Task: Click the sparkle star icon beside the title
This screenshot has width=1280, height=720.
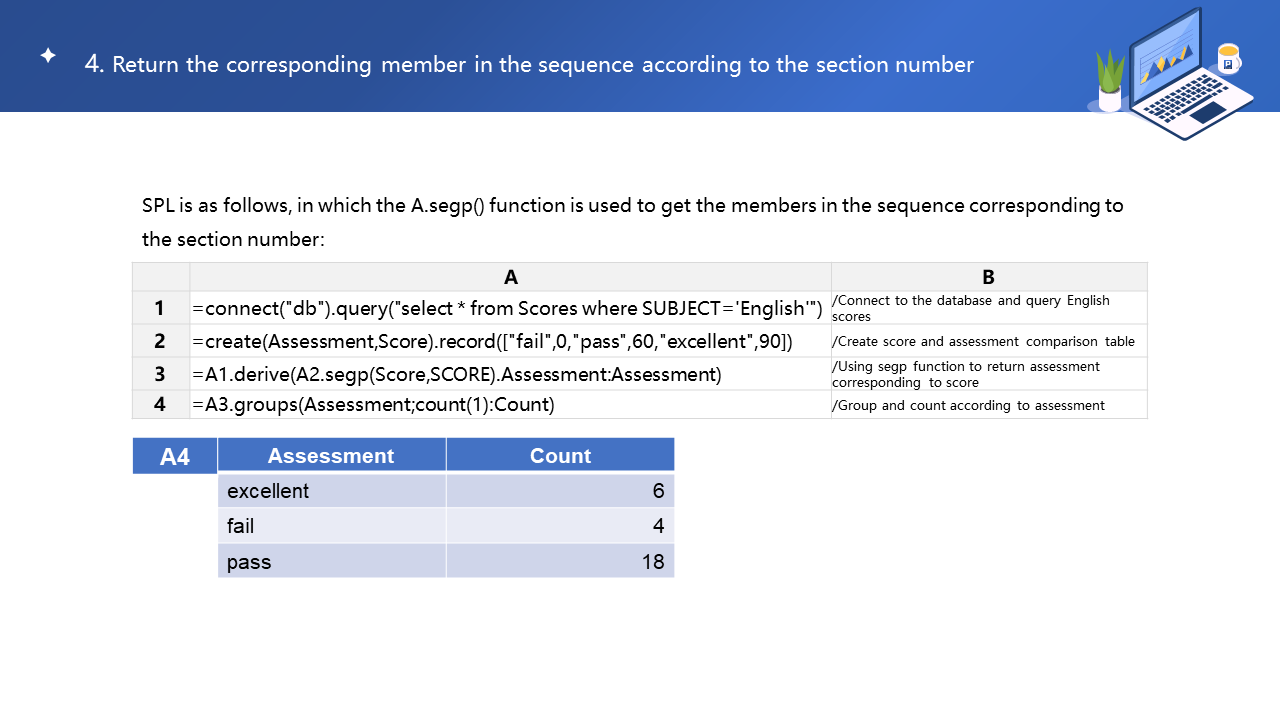Action: (x=48, y=56)
